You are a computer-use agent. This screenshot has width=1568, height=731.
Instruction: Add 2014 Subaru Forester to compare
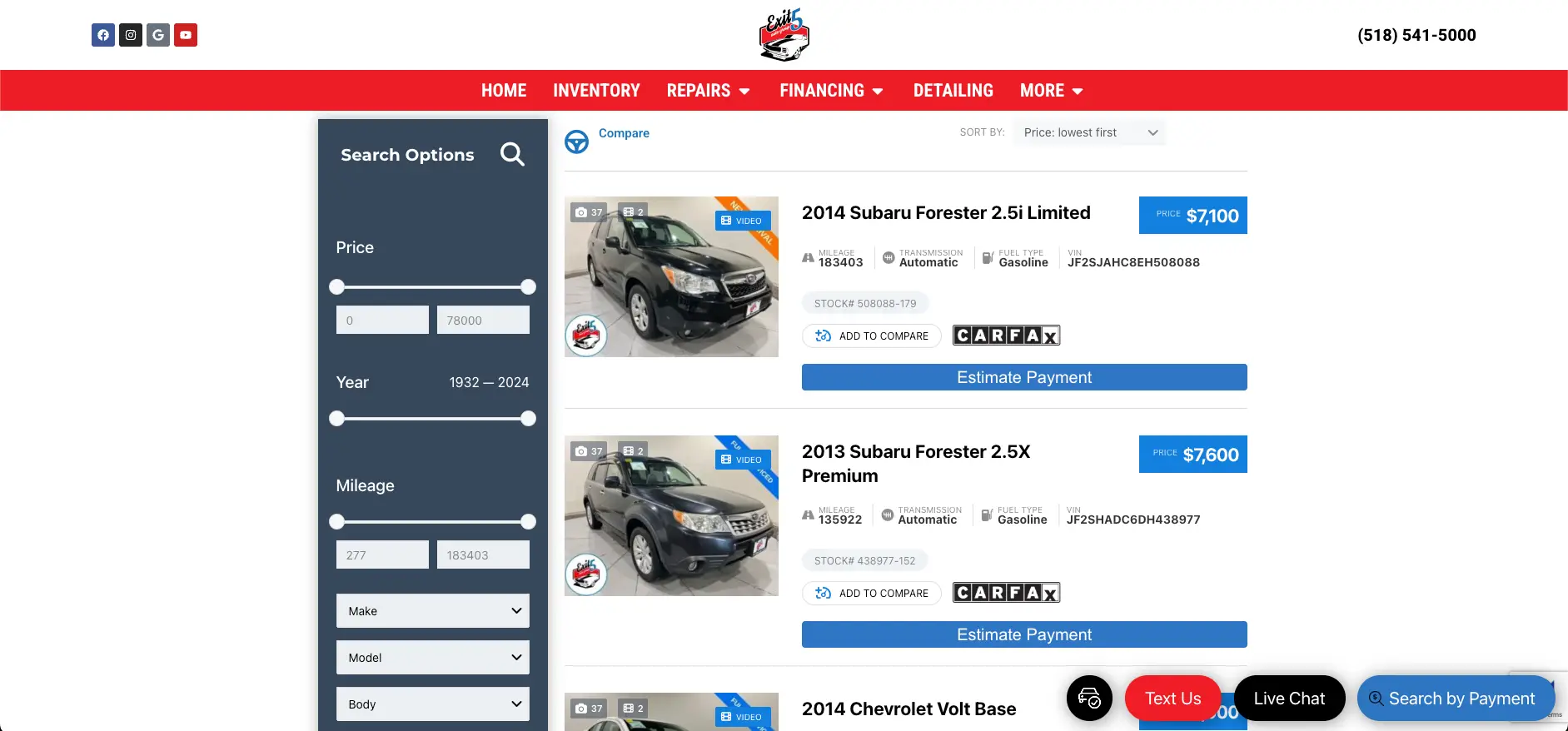click(x=872, y=336)
